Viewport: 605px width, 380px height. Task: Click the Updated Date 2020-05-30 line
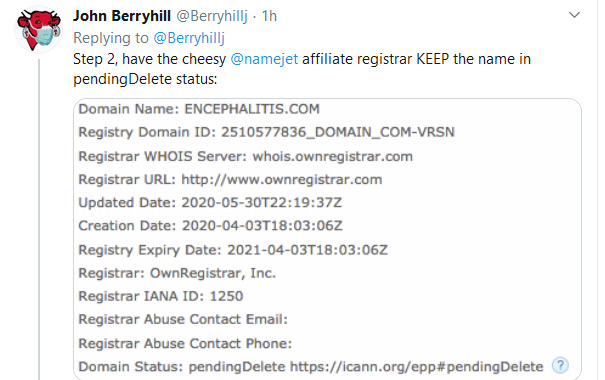pos(210,203)
